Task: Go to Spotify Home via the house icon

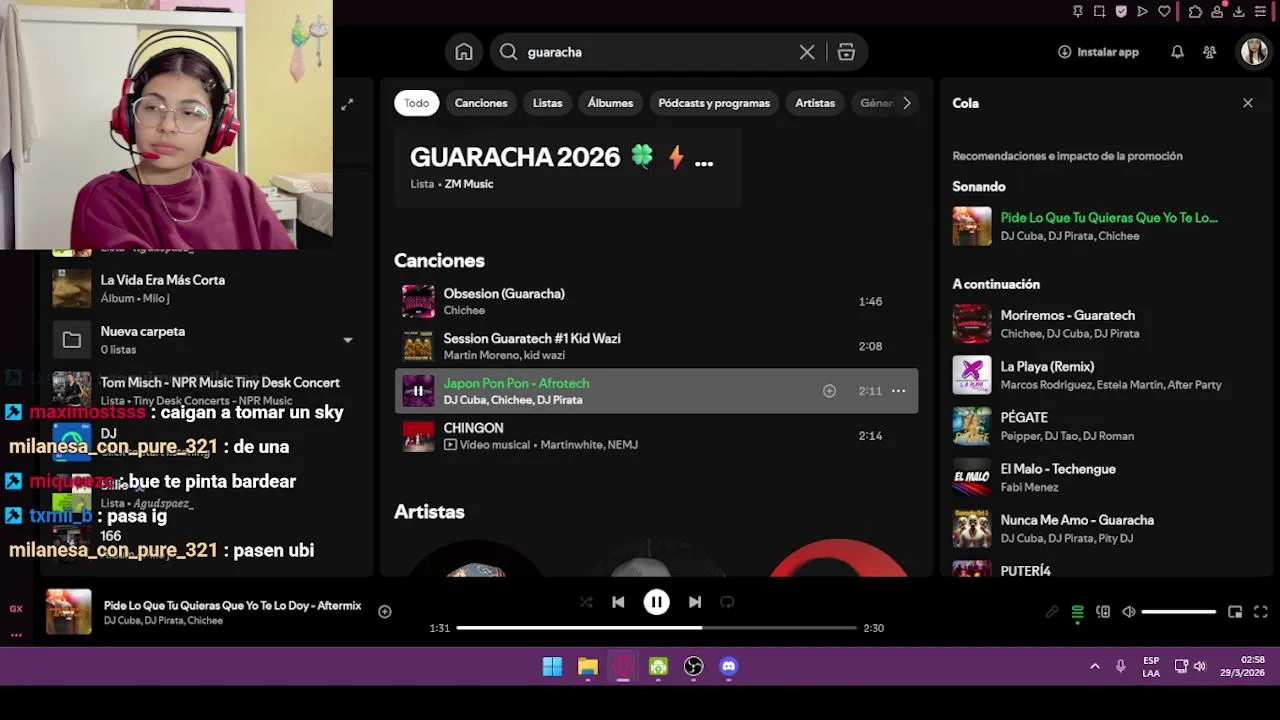Action: pos(464,52)
